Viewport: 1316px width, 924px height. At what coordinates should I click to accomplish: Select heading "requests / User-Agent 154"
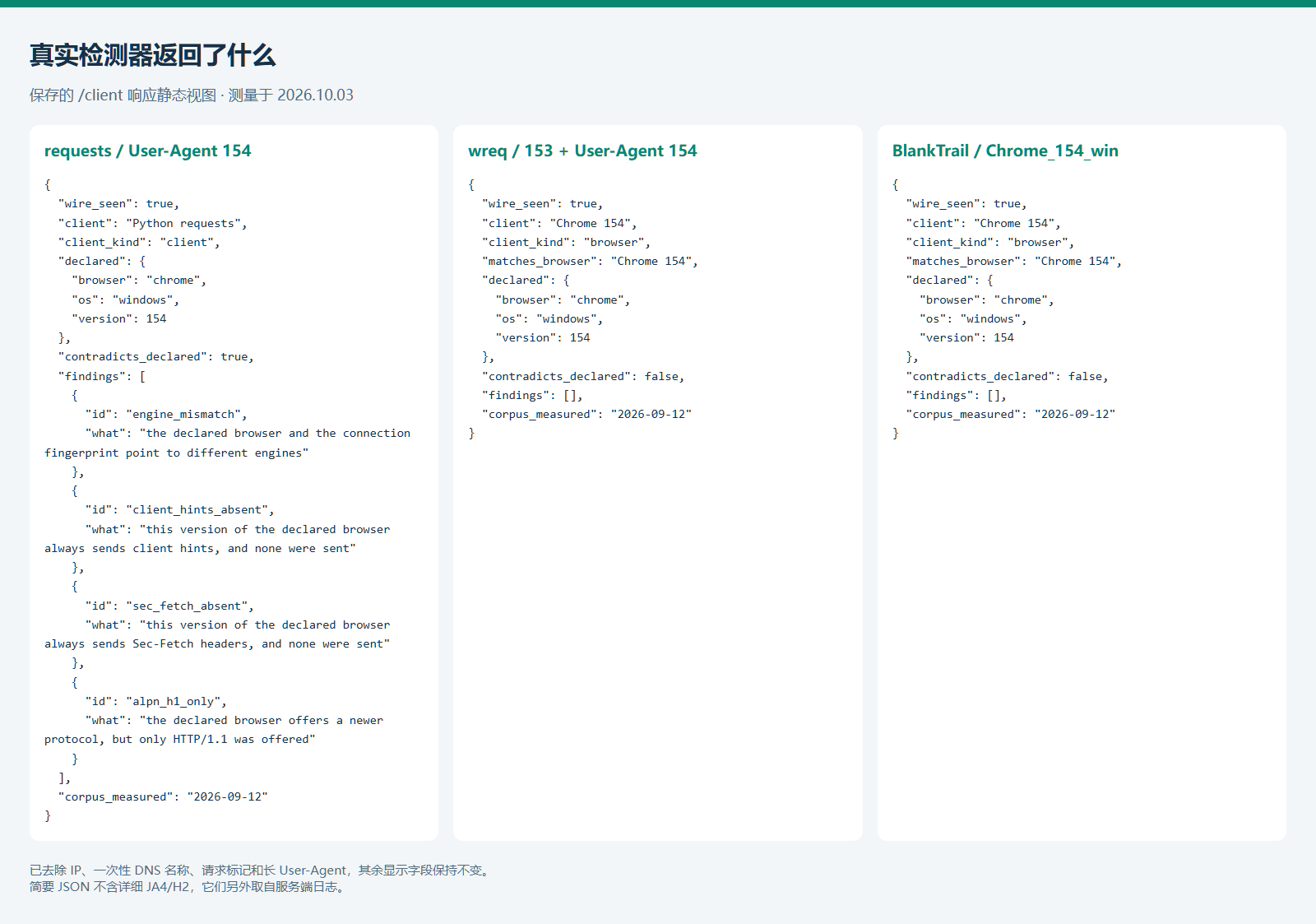click(147, 151)
